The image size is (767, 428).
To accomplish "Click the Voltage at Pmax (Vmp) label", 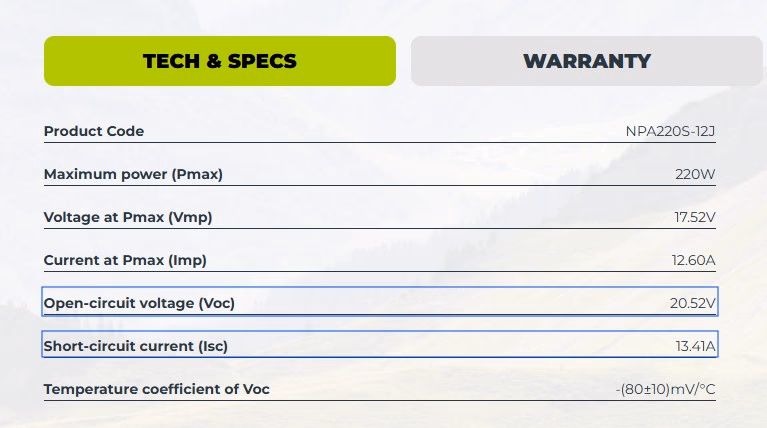I will 128,217.
